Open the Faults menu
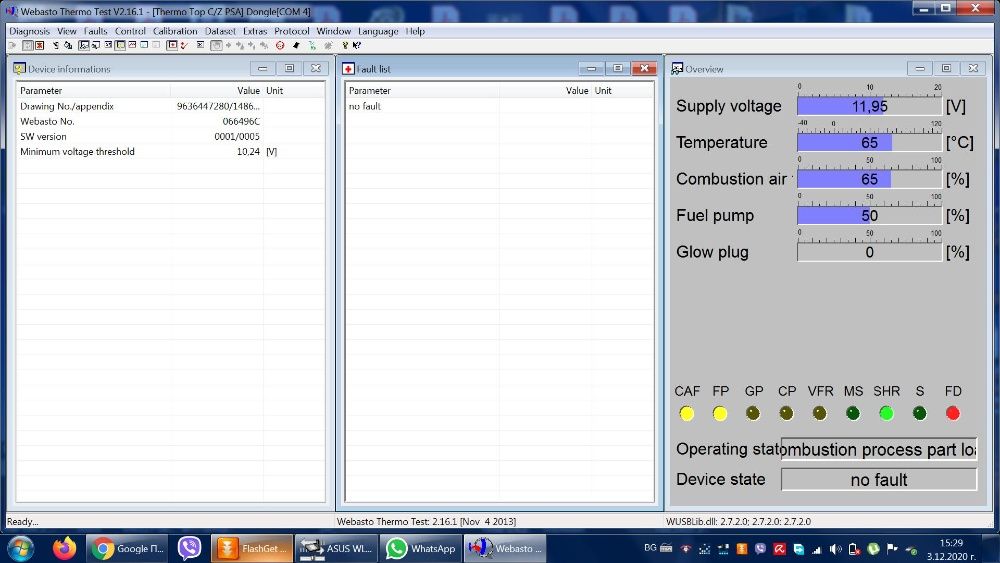The image size is (1000, 563). click(x=96, y=31)
